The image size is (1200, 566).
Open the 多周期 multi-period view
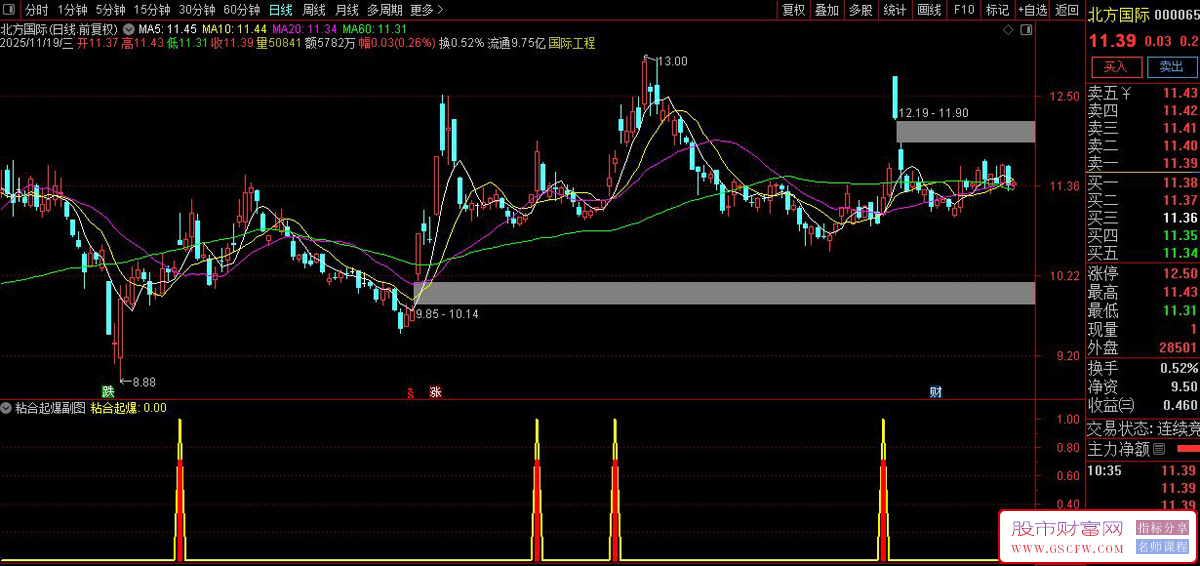coord(385,10)
